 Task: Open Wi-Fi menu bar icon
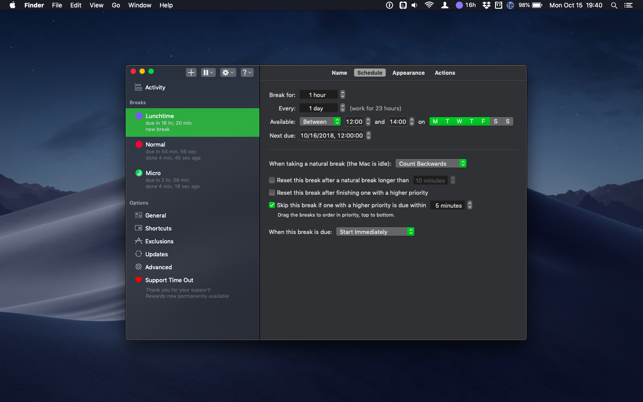(429, 5)
